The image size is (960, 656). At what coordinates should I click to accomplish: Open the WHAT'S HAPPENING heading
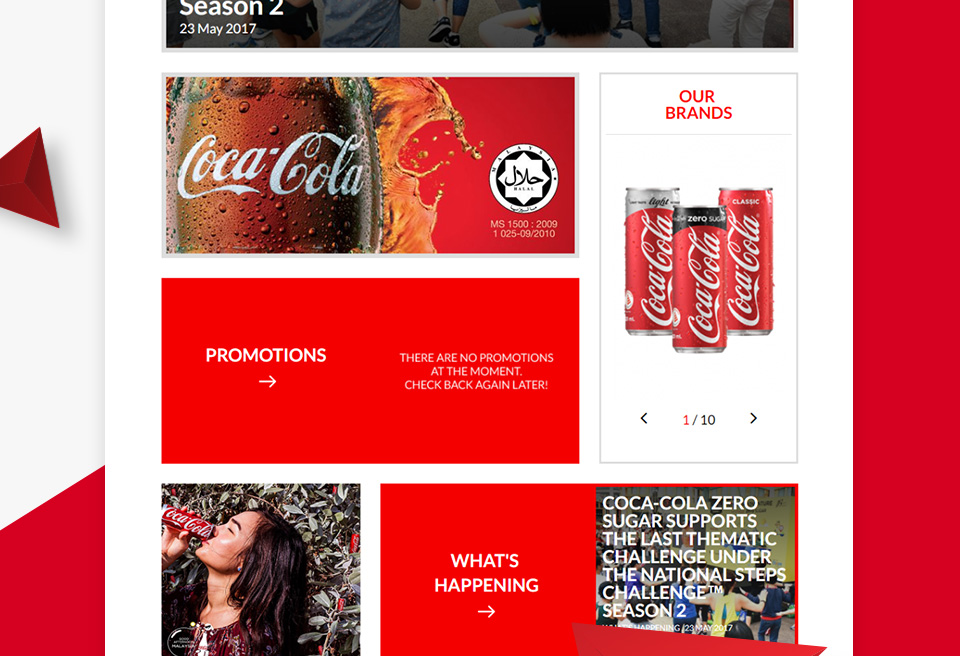click(x=487, y=573)
